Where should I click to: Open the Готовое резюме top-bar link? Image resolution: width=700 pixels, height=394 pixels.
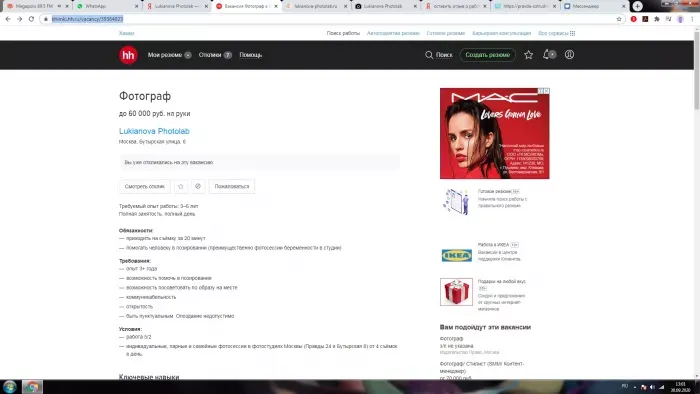coord(446,33)
